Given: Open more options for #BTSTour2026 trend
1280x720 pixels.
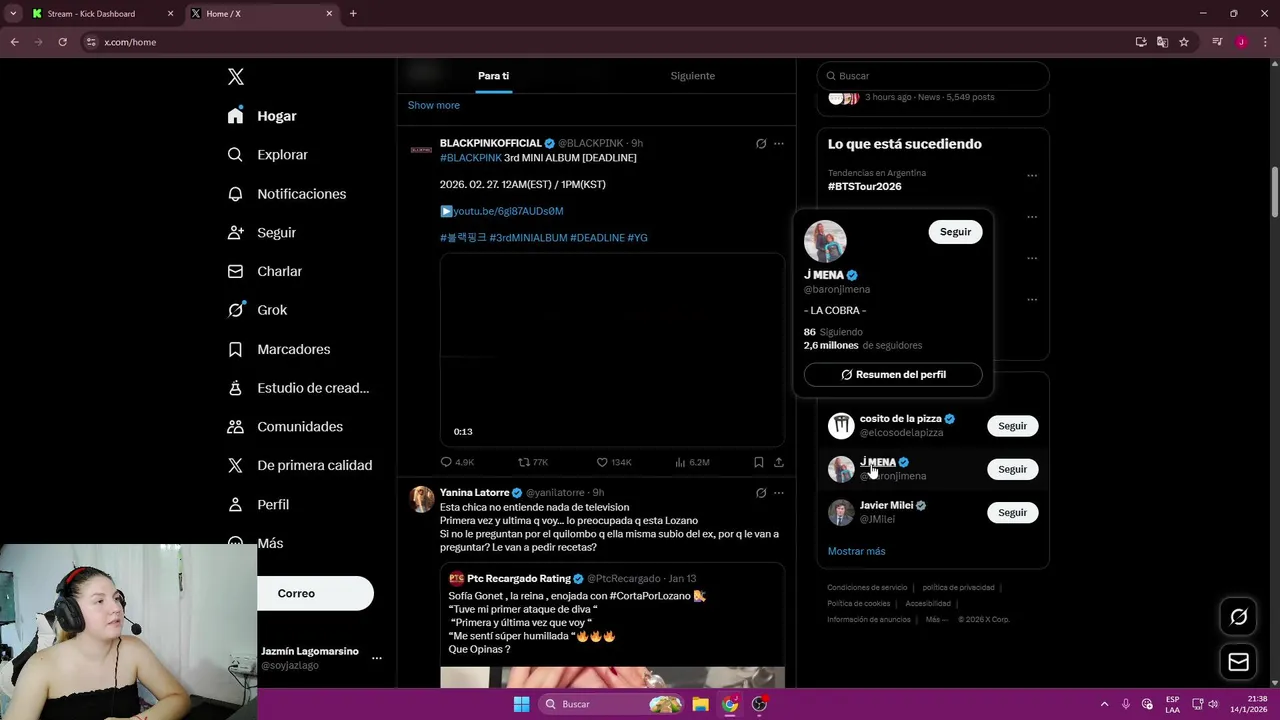Looking at the screenshot, I should click(1032, 176).
